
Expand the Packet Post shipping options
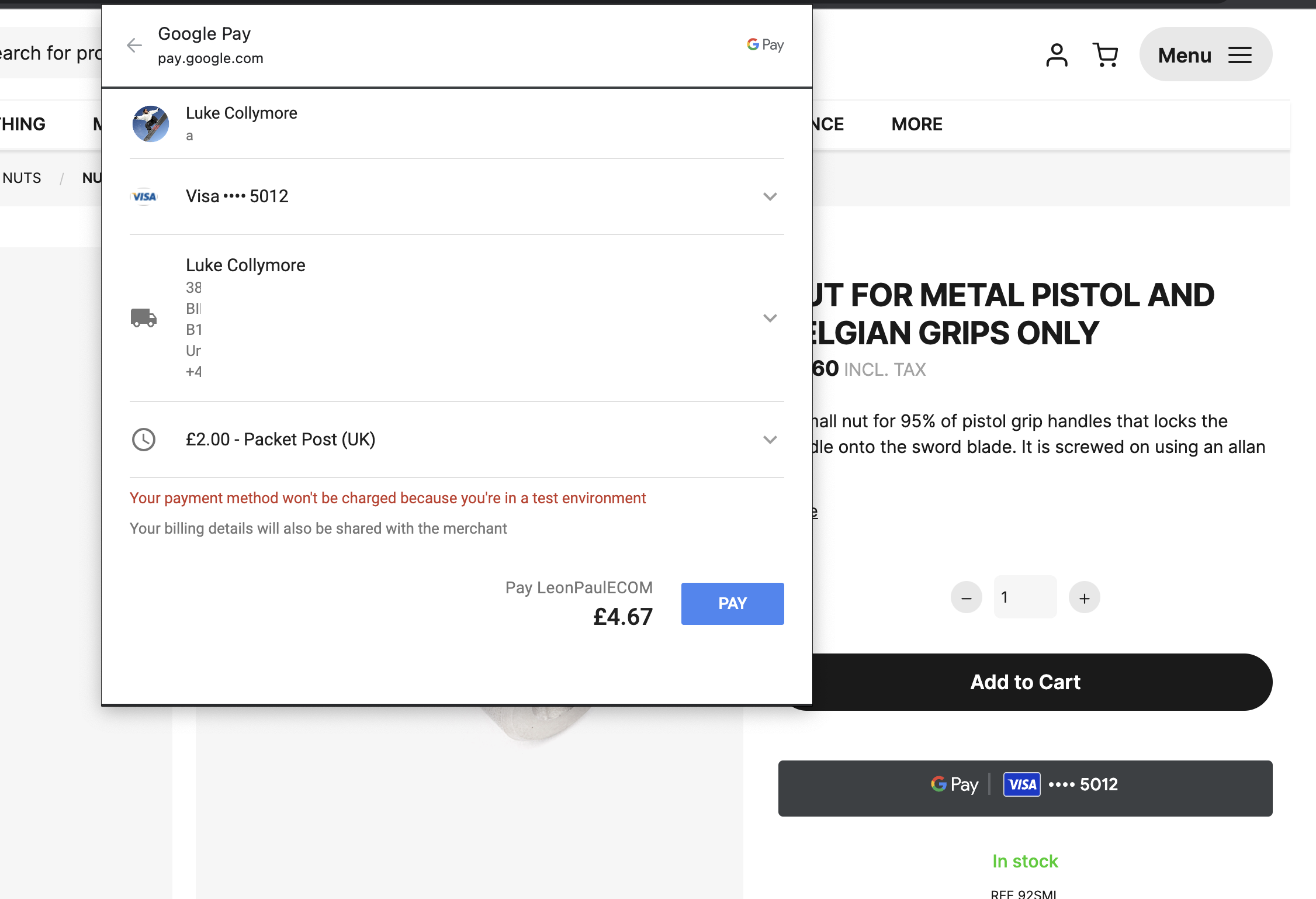pyautogui.click(x=770, y=440)
